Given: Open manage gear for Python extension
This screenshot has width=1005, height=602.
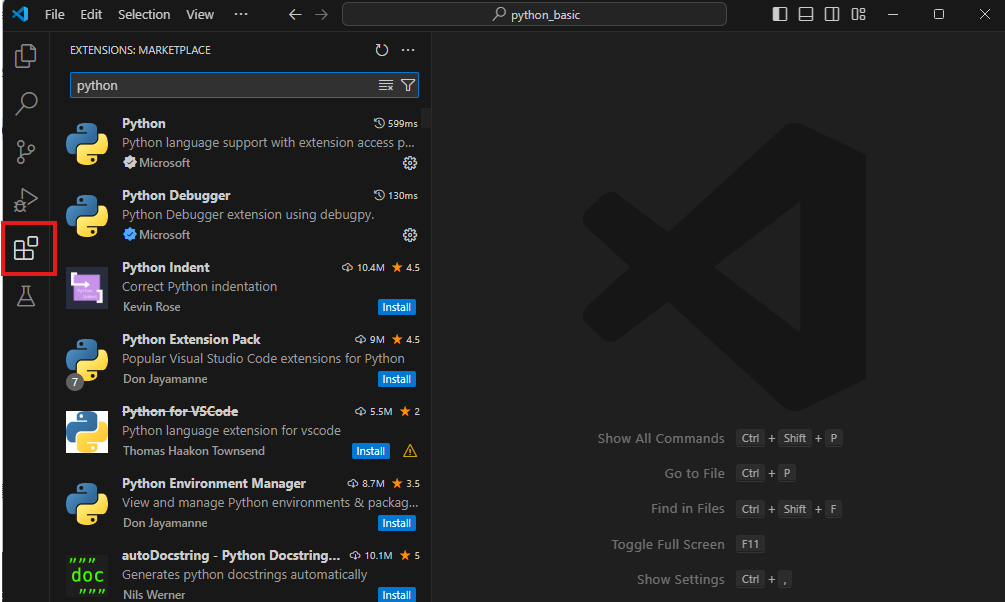Looking at the screenshot, I should [x=410, y=163].
